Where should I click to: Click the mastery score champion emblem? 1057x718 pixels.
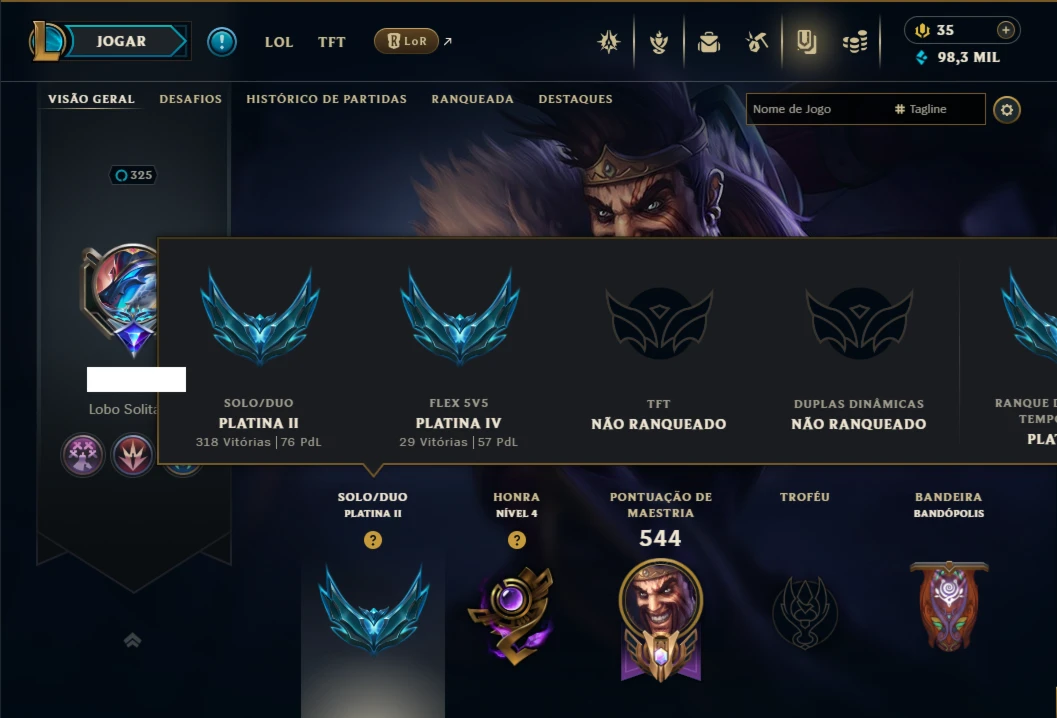(x=661, y=620)
